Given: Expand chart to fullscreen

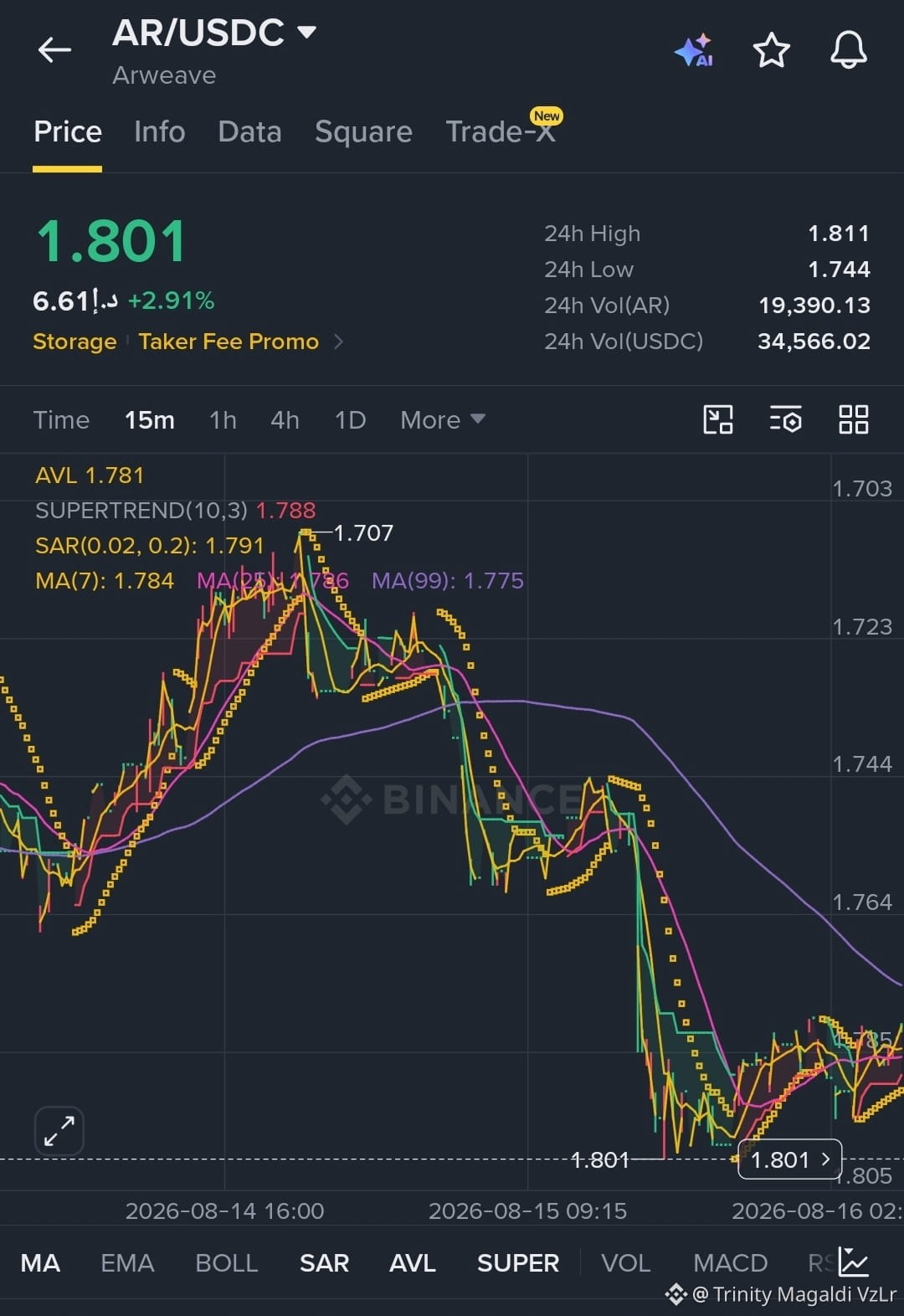Looking at the screenshot, I should point(59,1131).
